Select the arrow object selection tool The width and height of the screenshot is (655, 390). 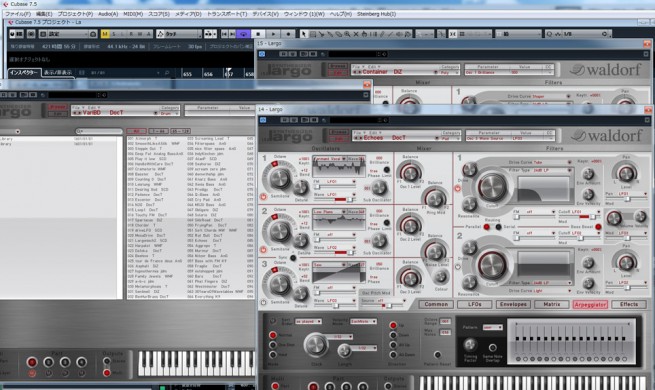tap(304, 34)
